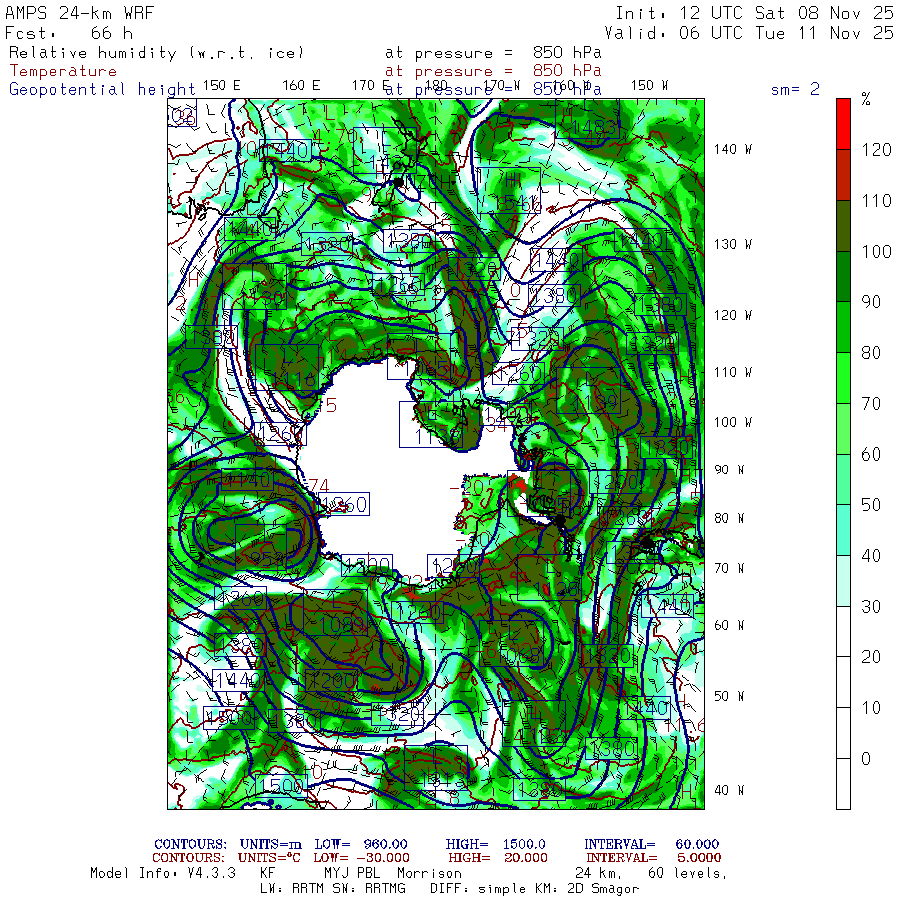Image resolution: width=900 pixels, height=900 pixels.
Task: Click the 'Fcst: 66 h' forecast hour text
Action: pyautogui.click(x=69, y=33)
